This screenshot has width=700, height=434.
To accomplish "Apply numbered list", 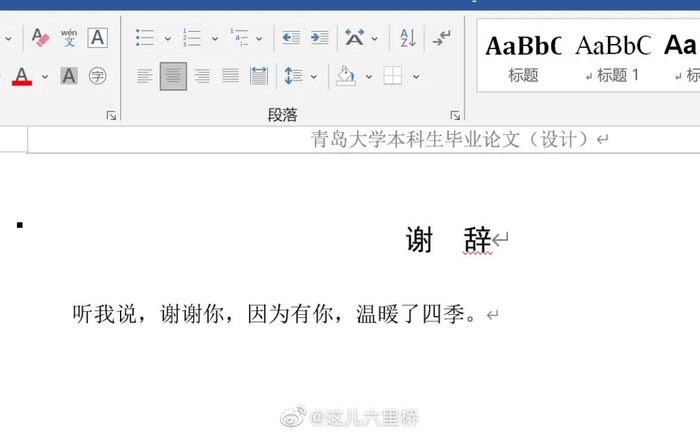I will tap(192, 38).
